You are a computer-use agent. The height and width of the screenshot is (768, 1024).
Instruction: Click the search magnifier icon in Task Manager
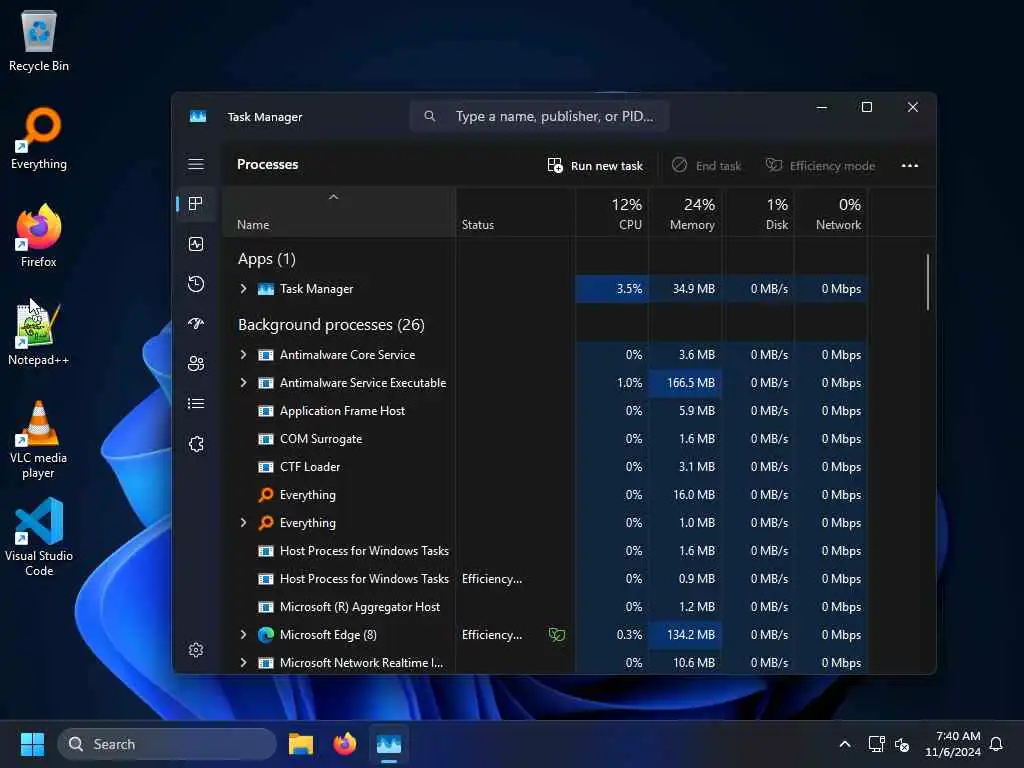429,116
